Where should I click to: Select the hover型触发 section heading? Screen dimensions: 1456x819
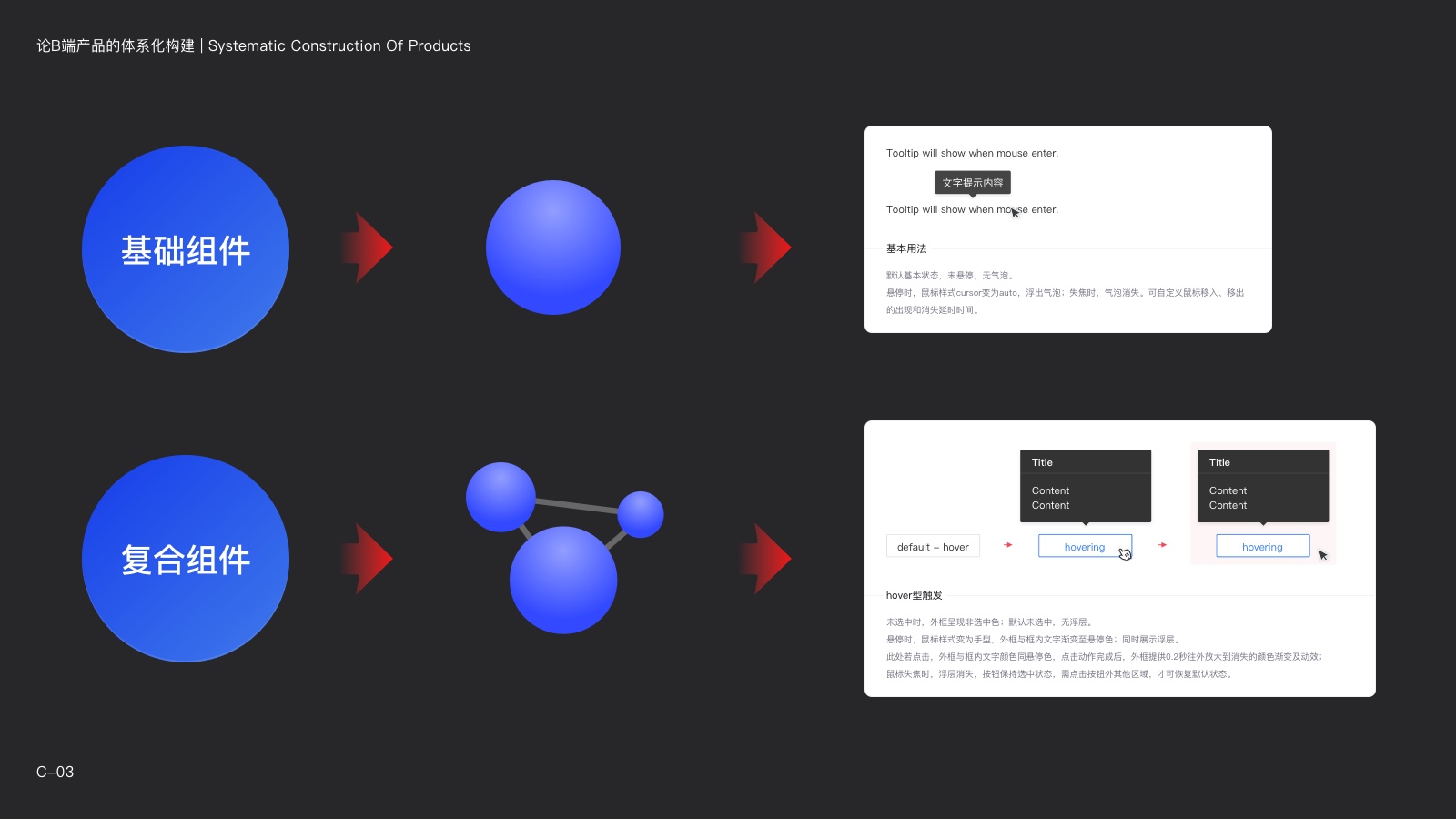(x=914, y=595)
